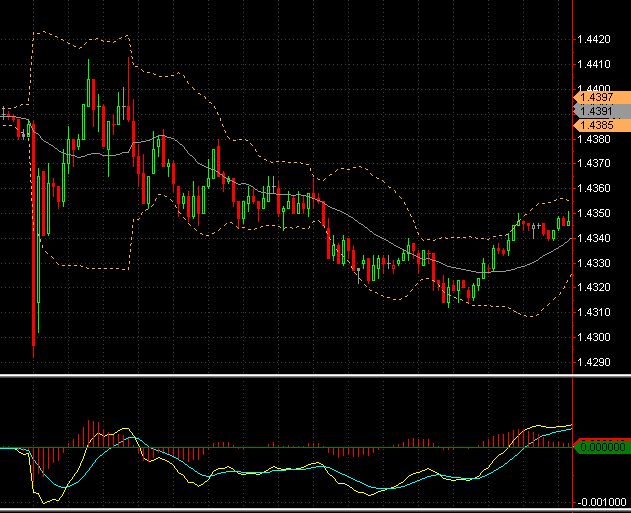Click the 1.4391 gray price marker
This screenshot has width=631, height=513.
click(x=602, y=111)
